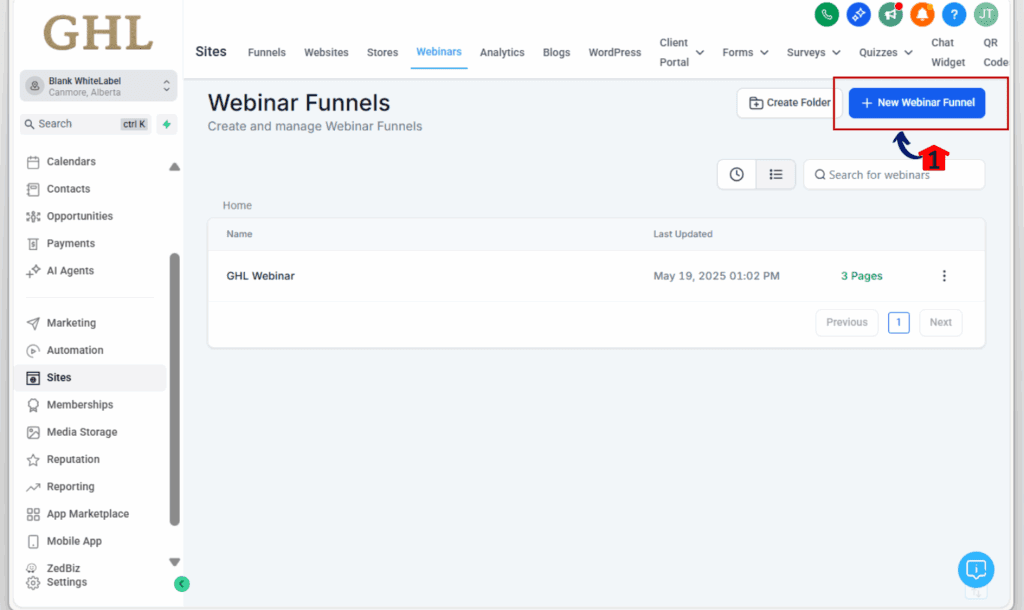Click the sidebar vertical scrollbar thumb
Viewport: 1024px width, 610px height.
pyautogui.click(x=174, y=389)
